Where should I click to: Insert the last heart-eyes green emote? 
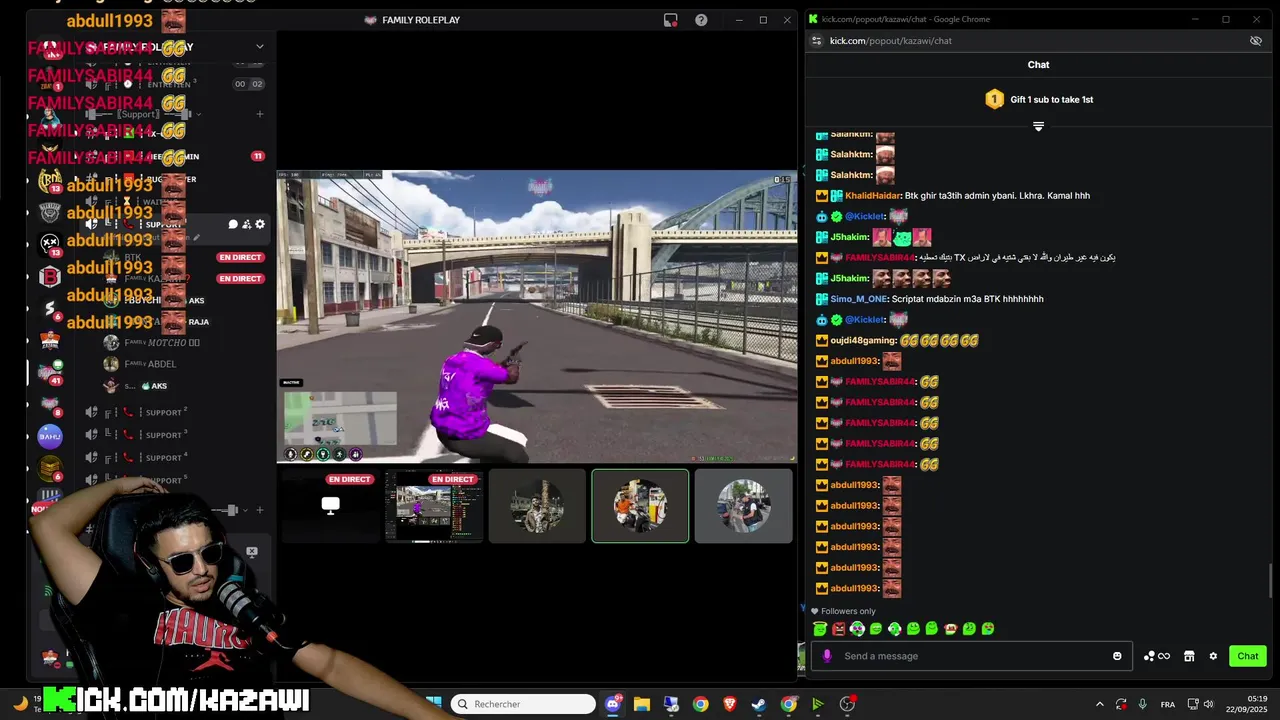pyautogui.click(x=988, y=629)
